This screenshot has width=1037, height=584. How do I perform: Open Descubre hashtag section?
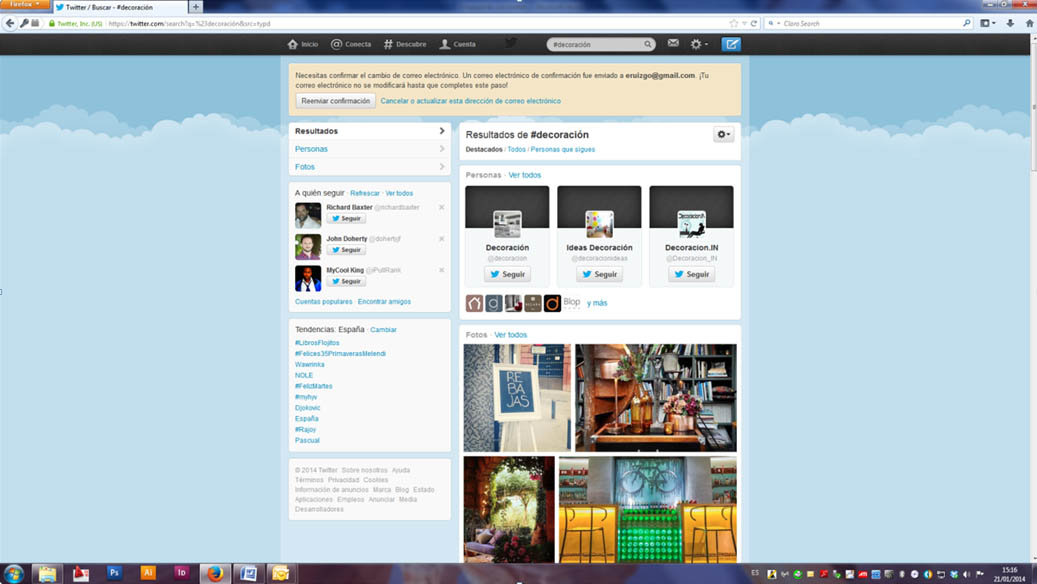click(404, 44)
